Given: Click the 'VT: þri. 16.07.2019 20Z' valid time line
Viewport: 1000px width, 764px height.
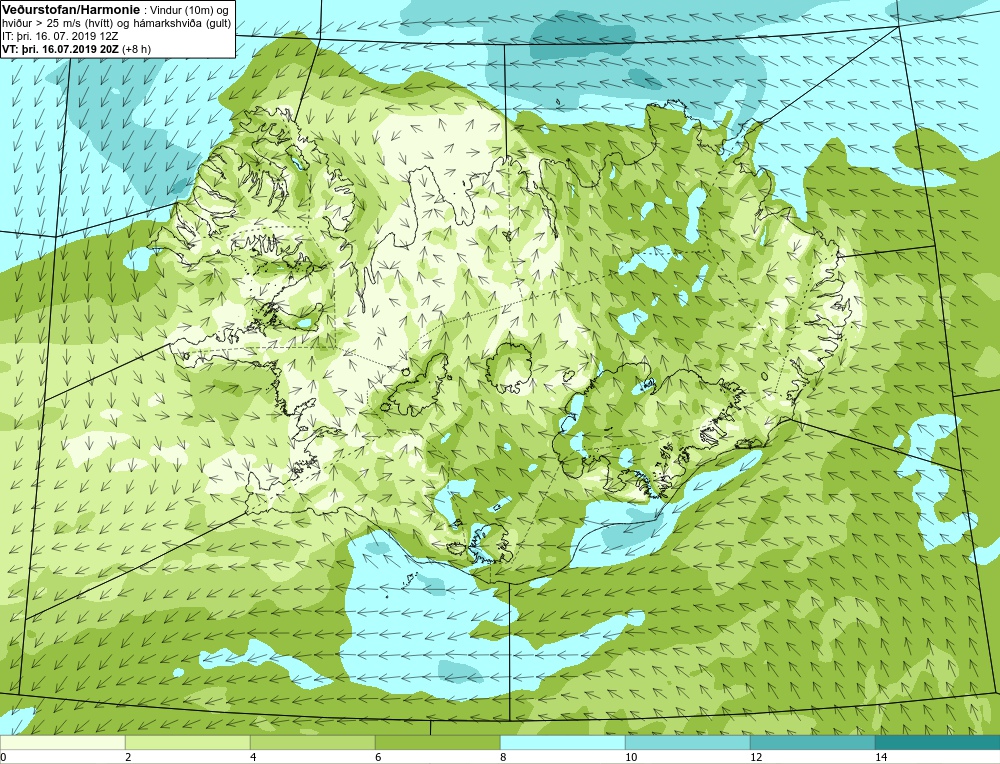Looking at the screenshot, I should tap(61, 48).
